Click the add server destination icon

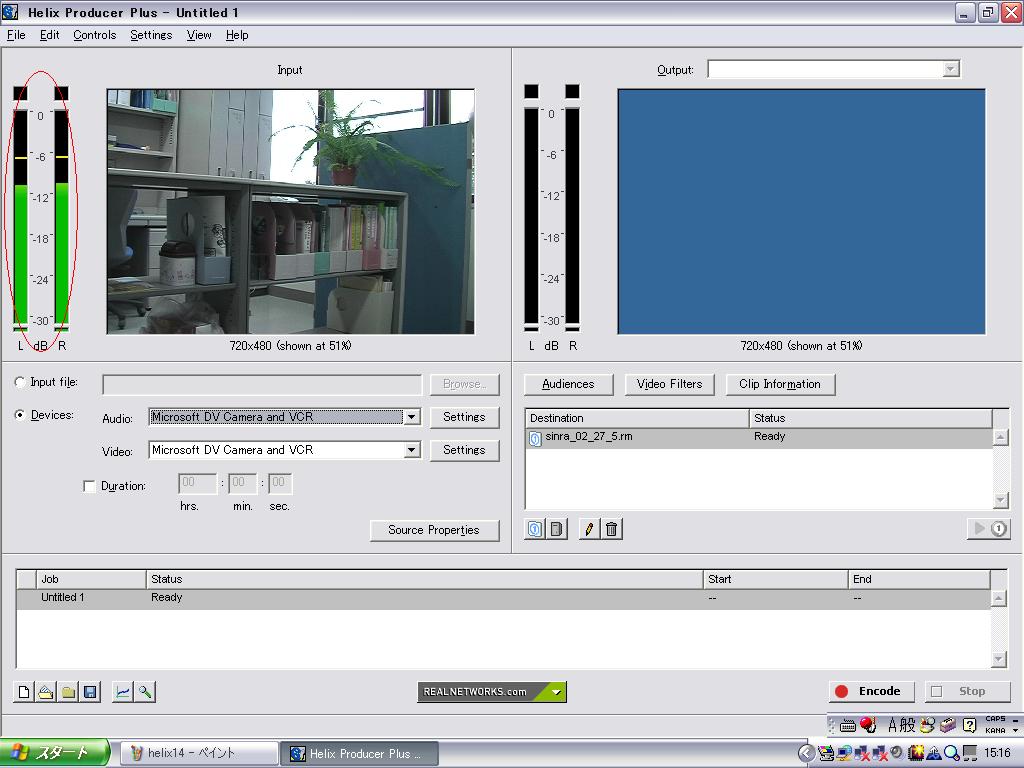557,529
